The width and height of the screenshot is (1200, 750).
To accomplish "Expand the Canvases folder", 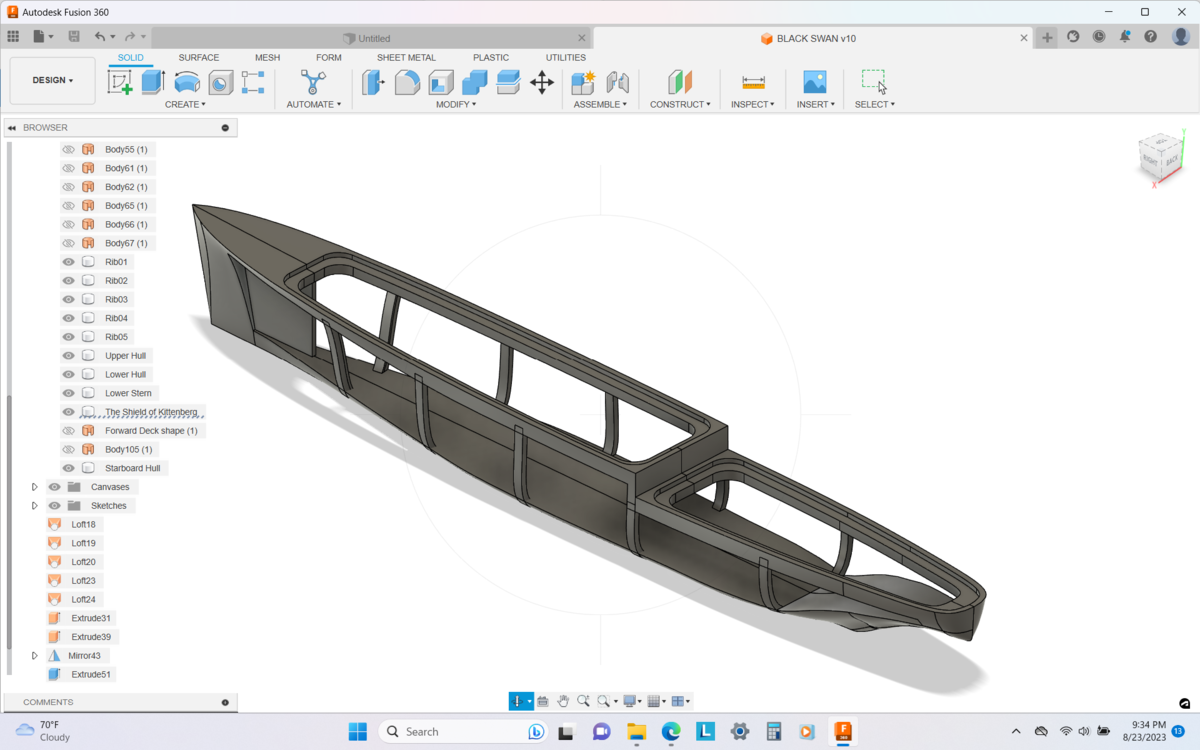I will (x=35, y=487).
